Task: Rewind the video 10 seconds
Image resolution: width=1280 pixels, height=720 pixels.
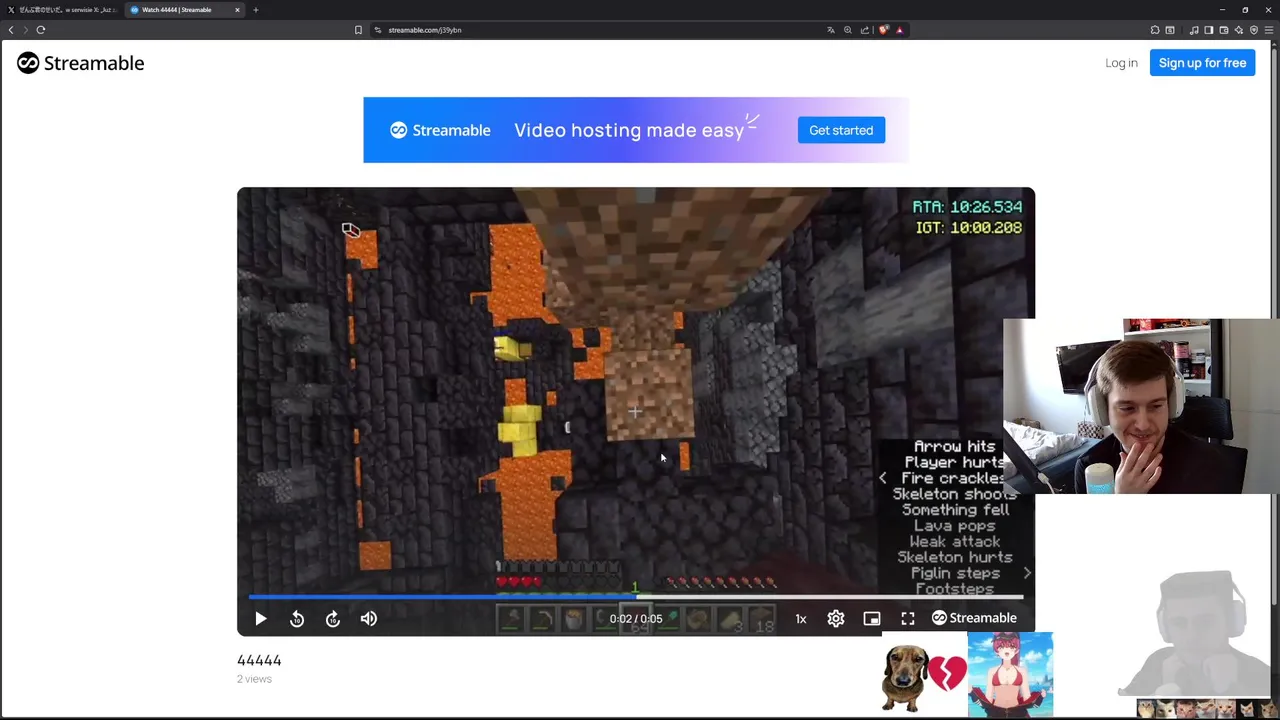Action: (x=297, y=619)
